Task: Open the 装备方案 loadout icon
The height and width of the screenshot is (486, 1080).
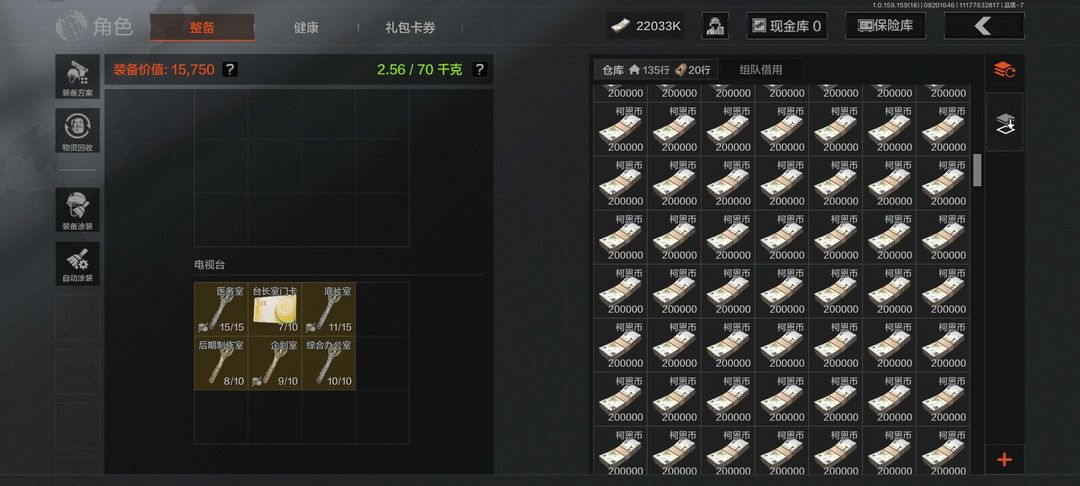Action: tap(77, 77)
